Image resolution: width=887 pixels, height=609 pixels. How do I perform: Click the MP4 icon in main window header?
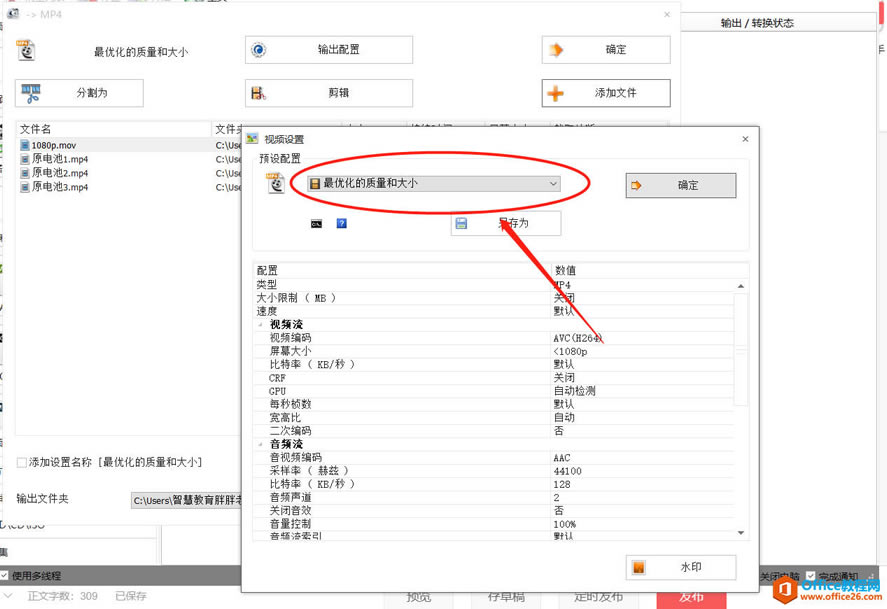point(26,50)
